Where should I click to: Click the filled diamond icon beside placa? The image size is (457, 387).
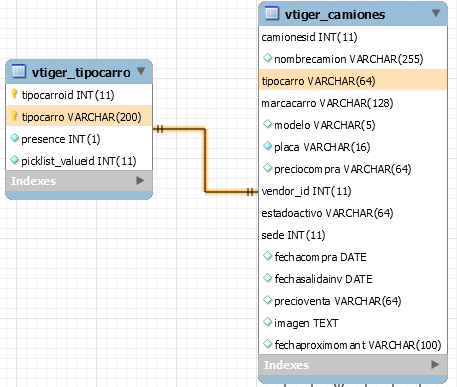(x=267, y=146)
